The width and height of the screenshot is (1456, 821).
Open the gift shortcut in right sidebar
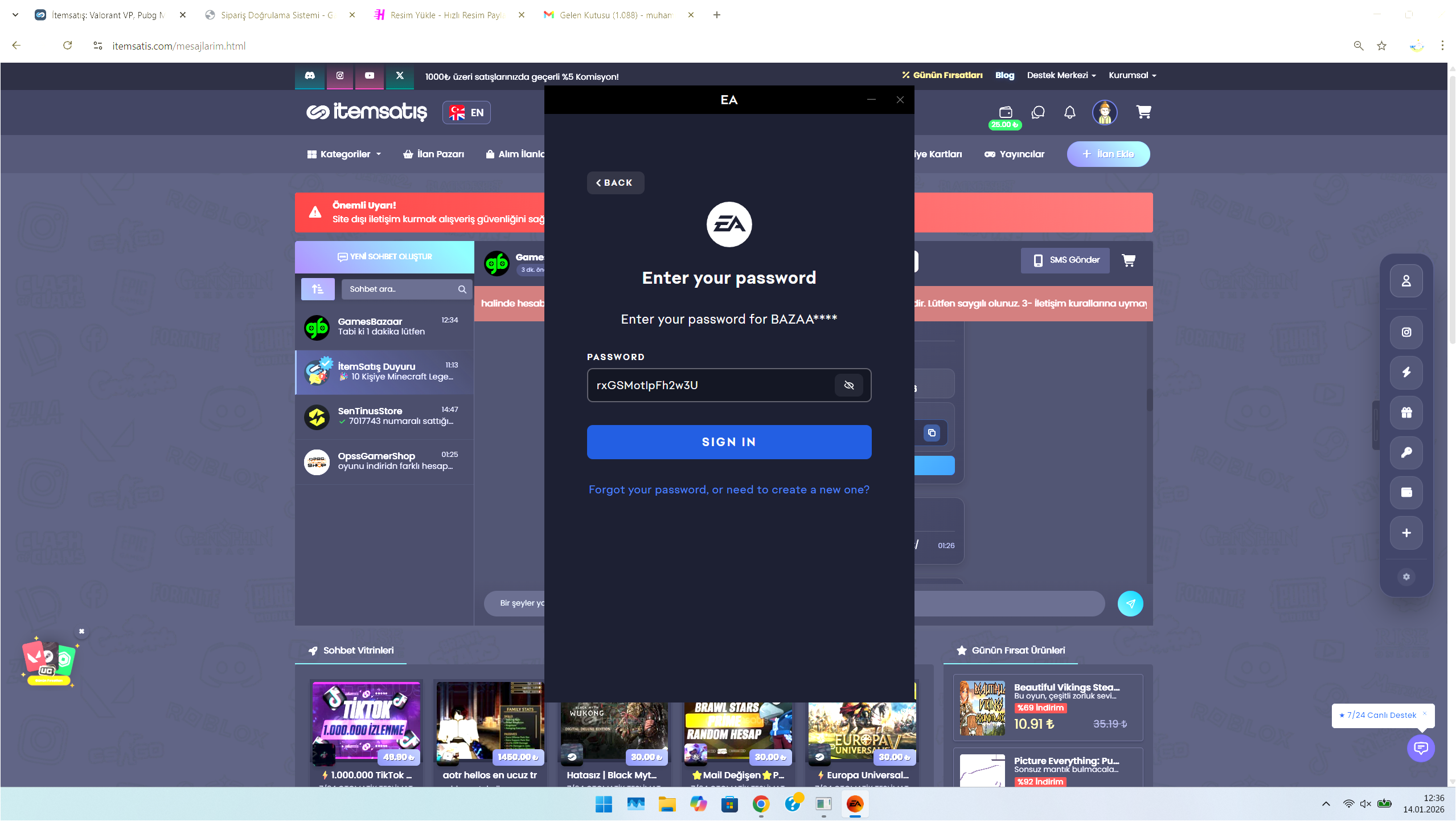[x=1406, y=413]
